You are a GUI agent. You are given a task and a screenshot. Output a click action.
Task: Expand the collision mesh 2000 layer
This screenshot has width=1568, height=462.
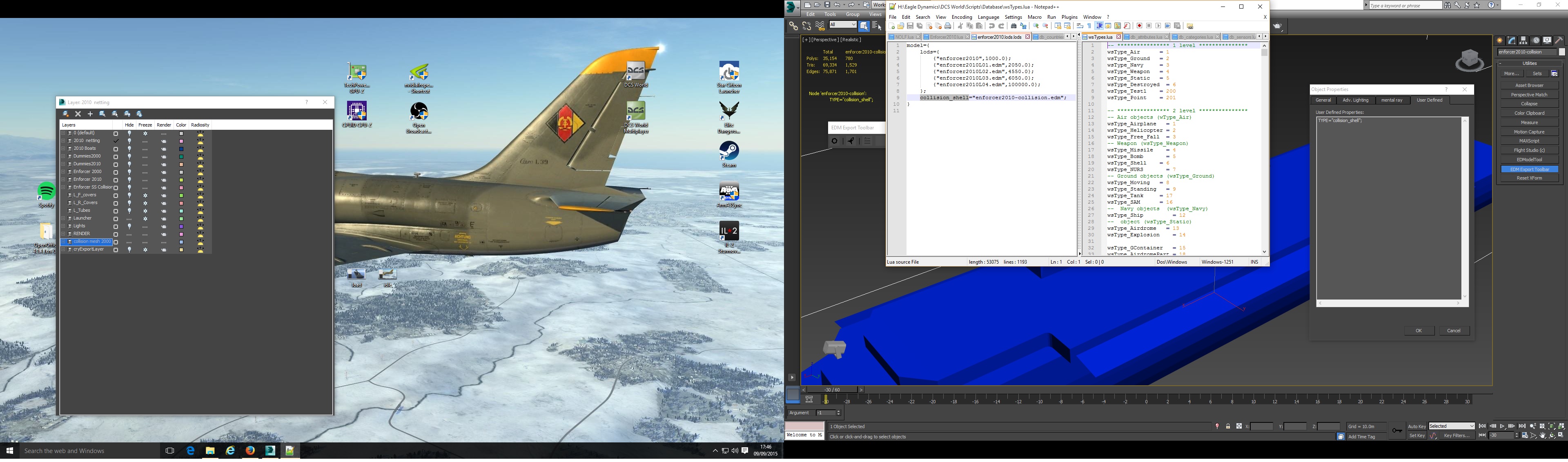tap(63, 242)
